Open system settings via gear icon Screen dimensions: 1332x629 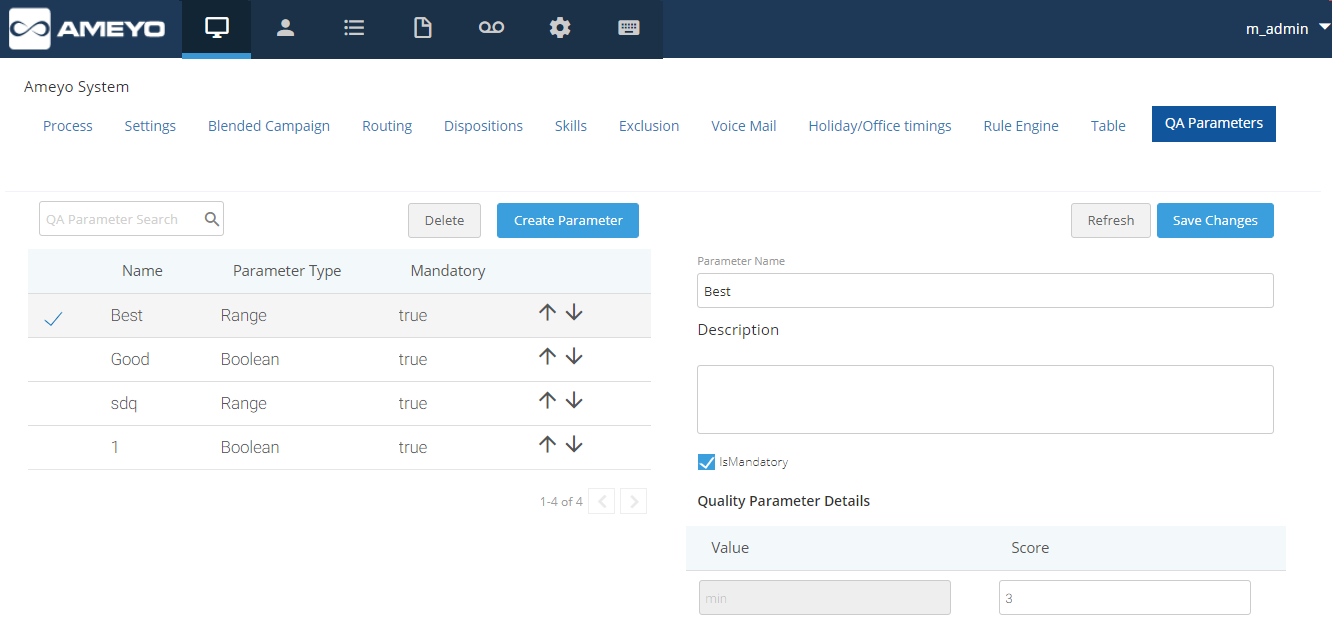[560, 28]
